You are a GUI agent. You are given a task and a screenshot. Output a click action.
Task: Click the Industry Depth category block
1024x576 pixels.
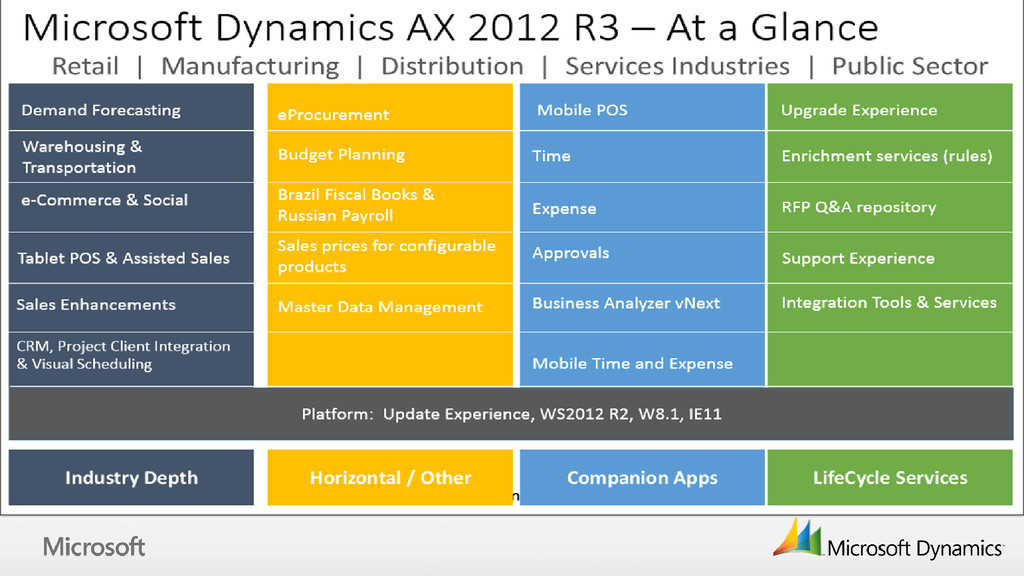(x=131, y=477)
